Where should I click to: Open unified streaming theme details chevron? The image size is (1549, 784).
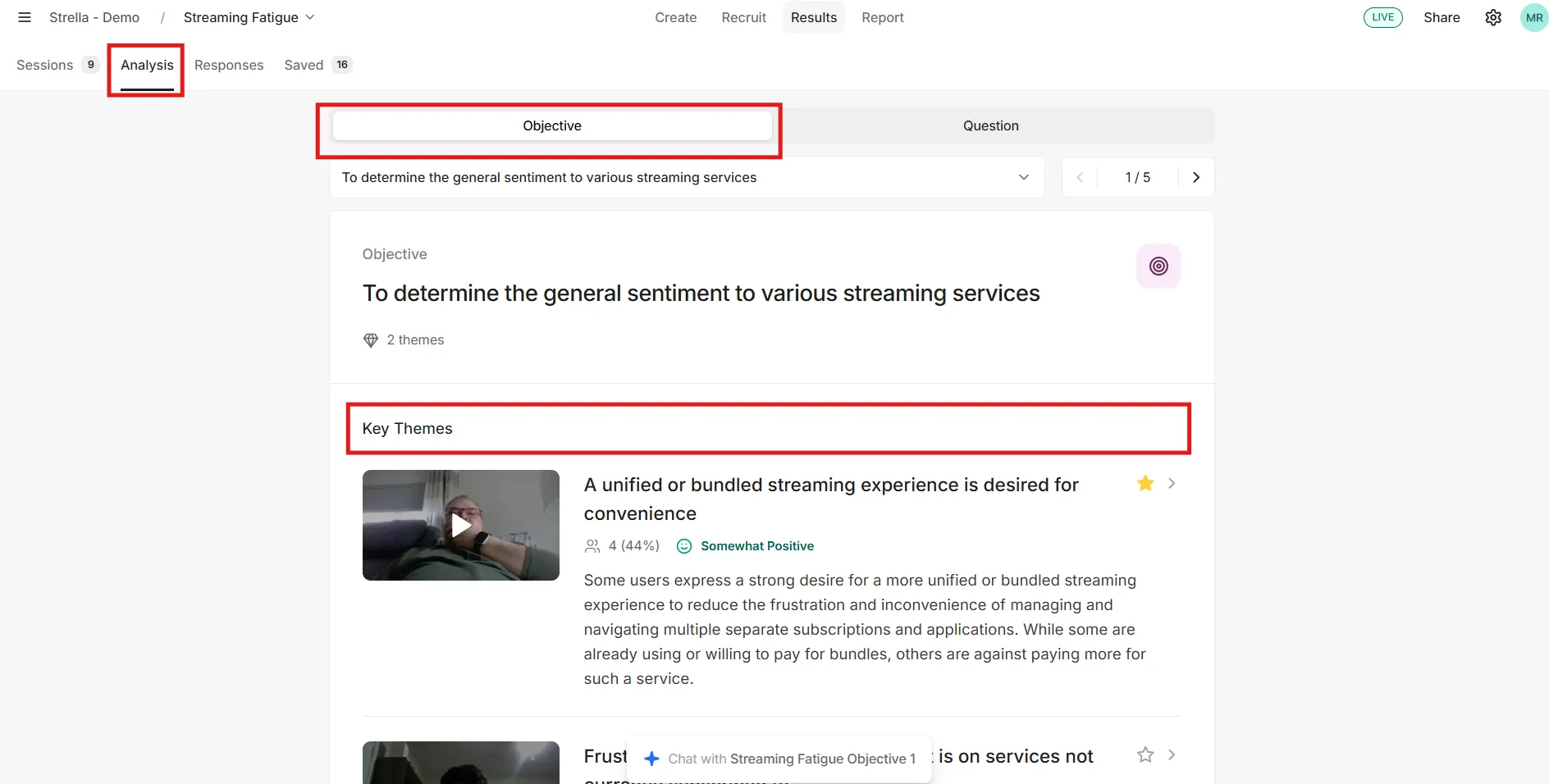pyautogui.click(x=1172, y=483)
